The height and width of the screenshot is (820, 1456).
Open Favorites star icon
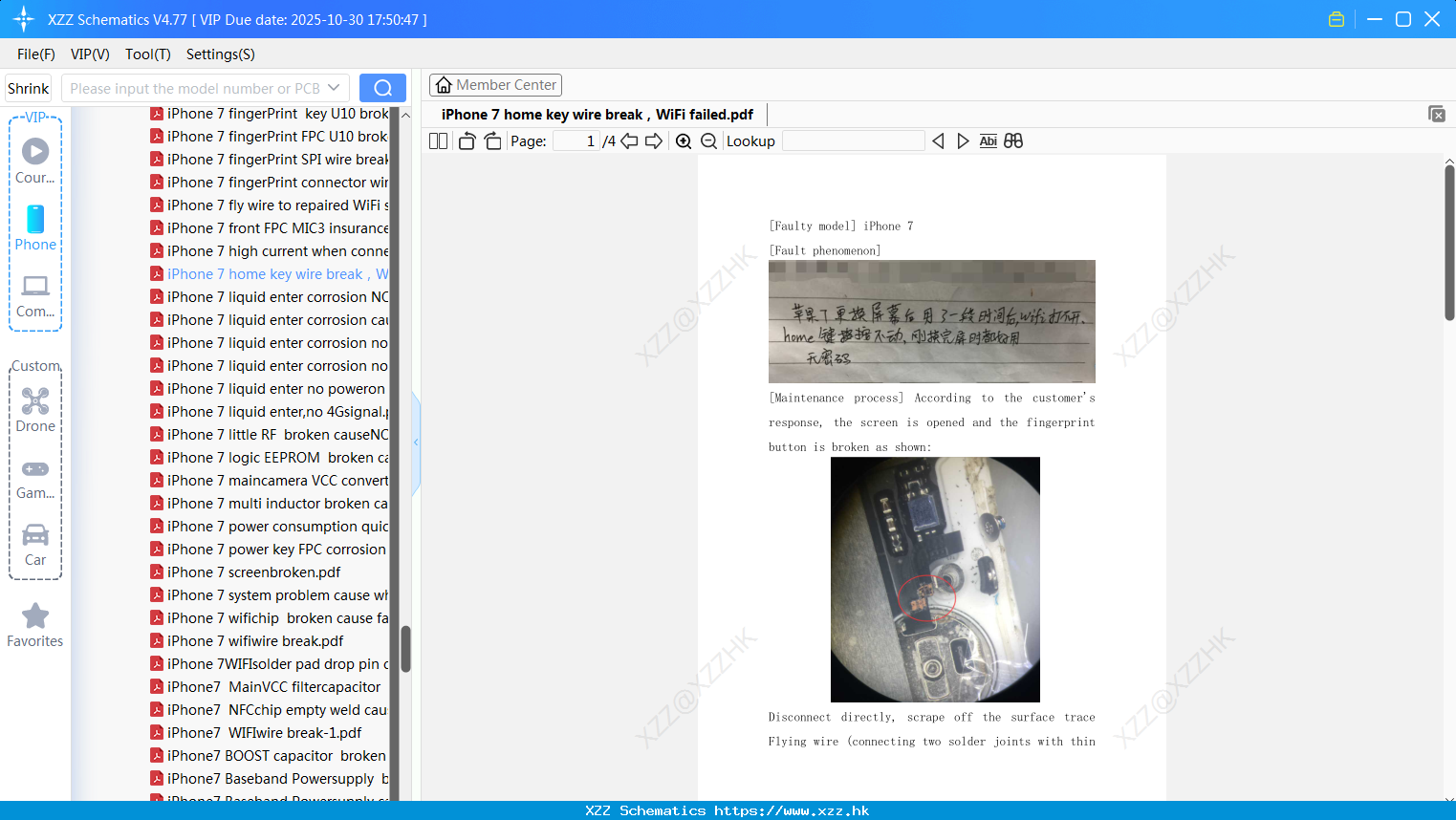[x=35, y=625]
